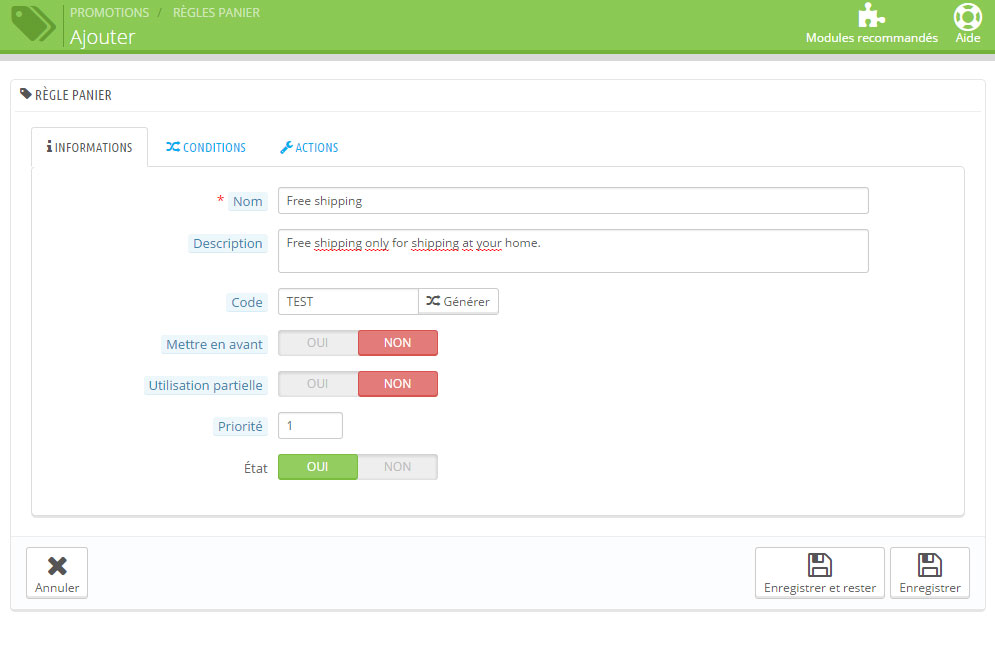Click the Utilisation partielle label
This screenshot has height=656, width=995.
[205, 386]
